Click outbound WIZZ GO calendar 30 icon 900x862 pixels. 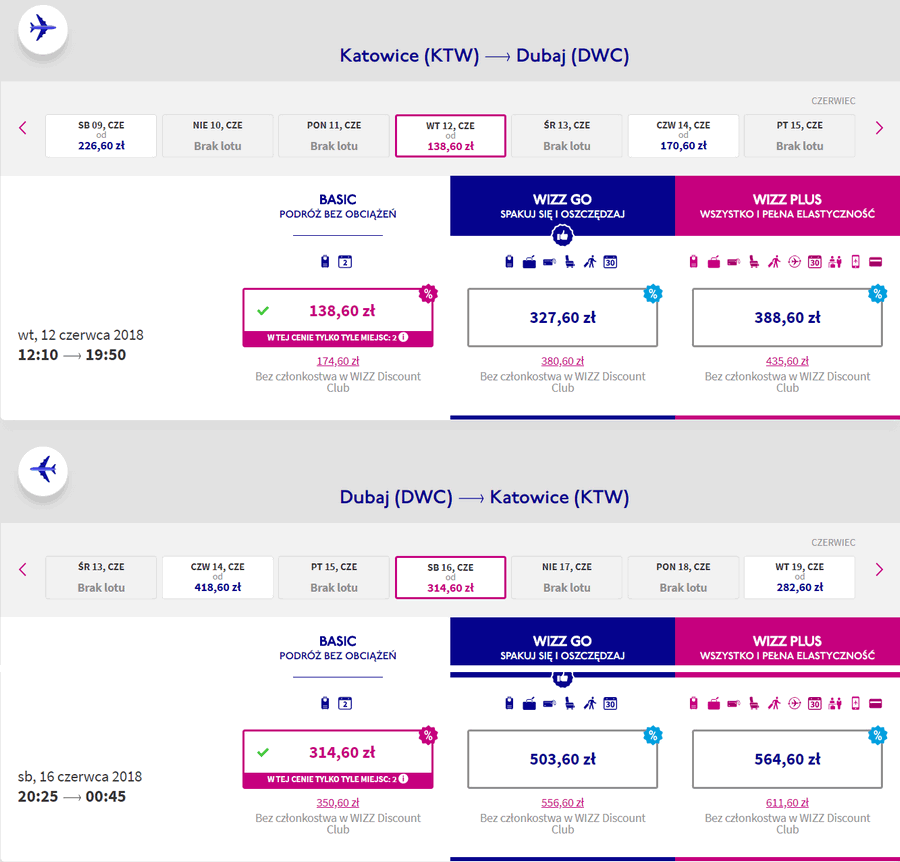coord(610,262)
